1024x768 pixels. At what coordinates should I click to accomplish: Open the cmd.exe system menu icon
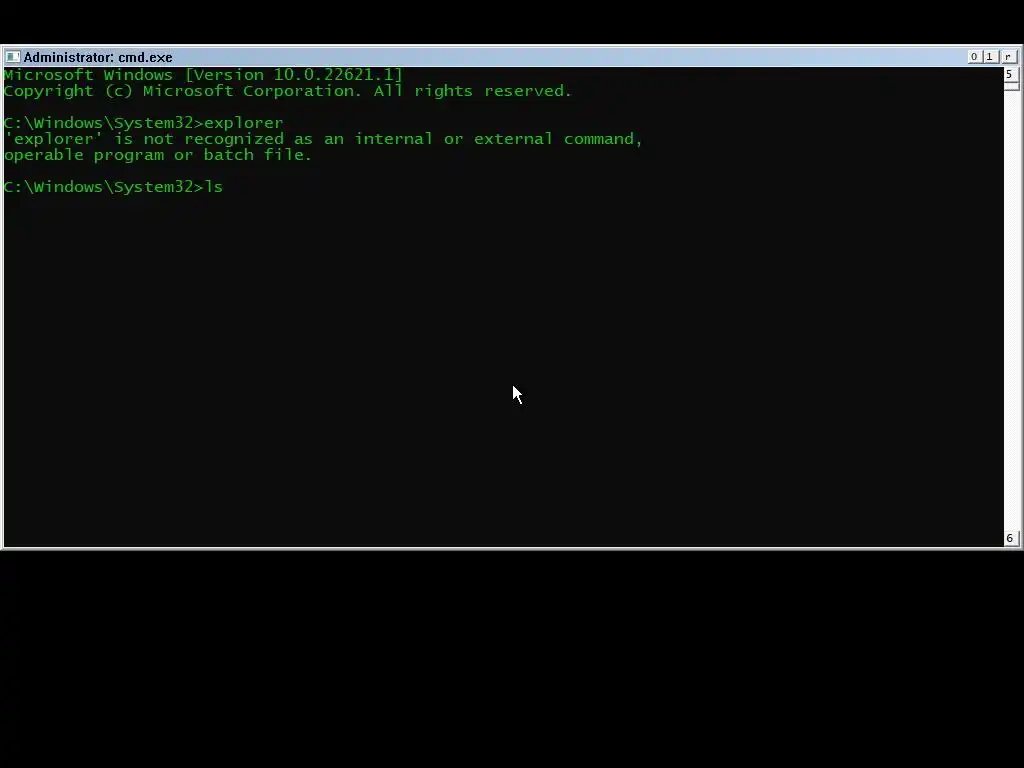[x=12, y=57]
